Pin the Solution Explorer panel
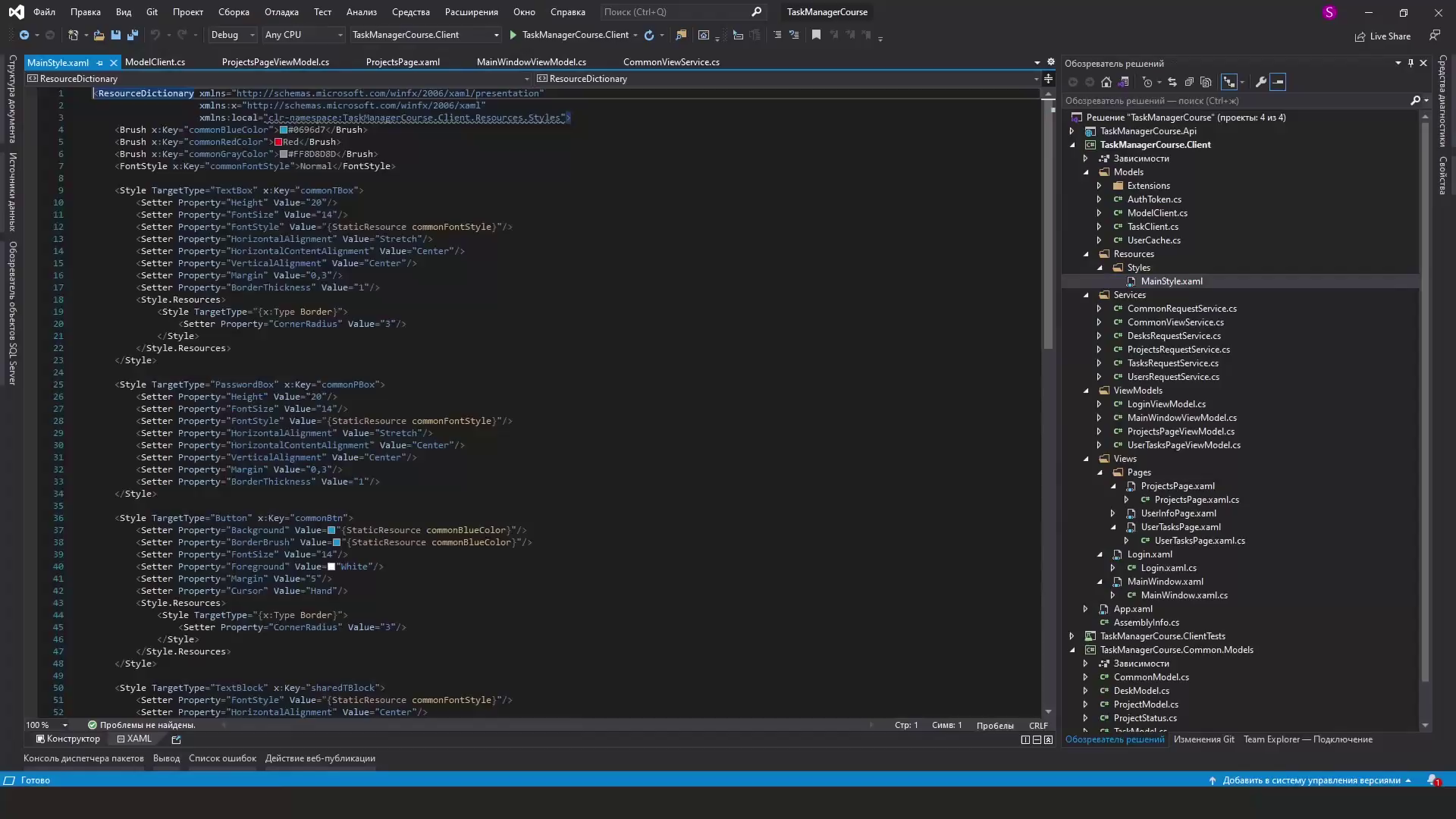 point(1410,63)
